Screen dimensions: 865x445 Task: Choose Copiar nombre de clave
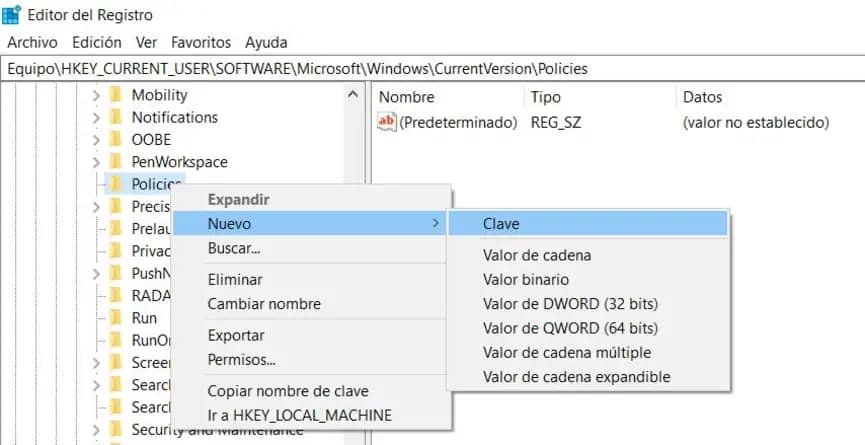pyautogui.click(x=311, y=391)
